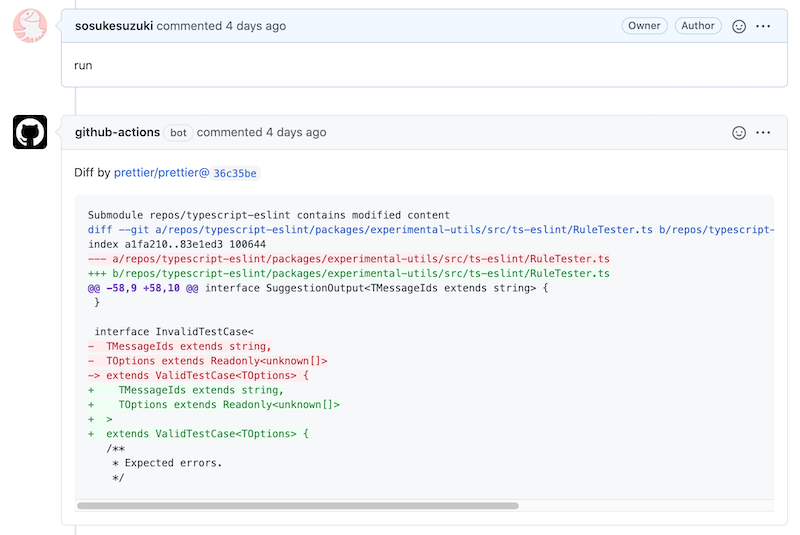800x535 pixels.
Task: Click the bot badge label
Action: pyautogui.click(x=179, y=133)
